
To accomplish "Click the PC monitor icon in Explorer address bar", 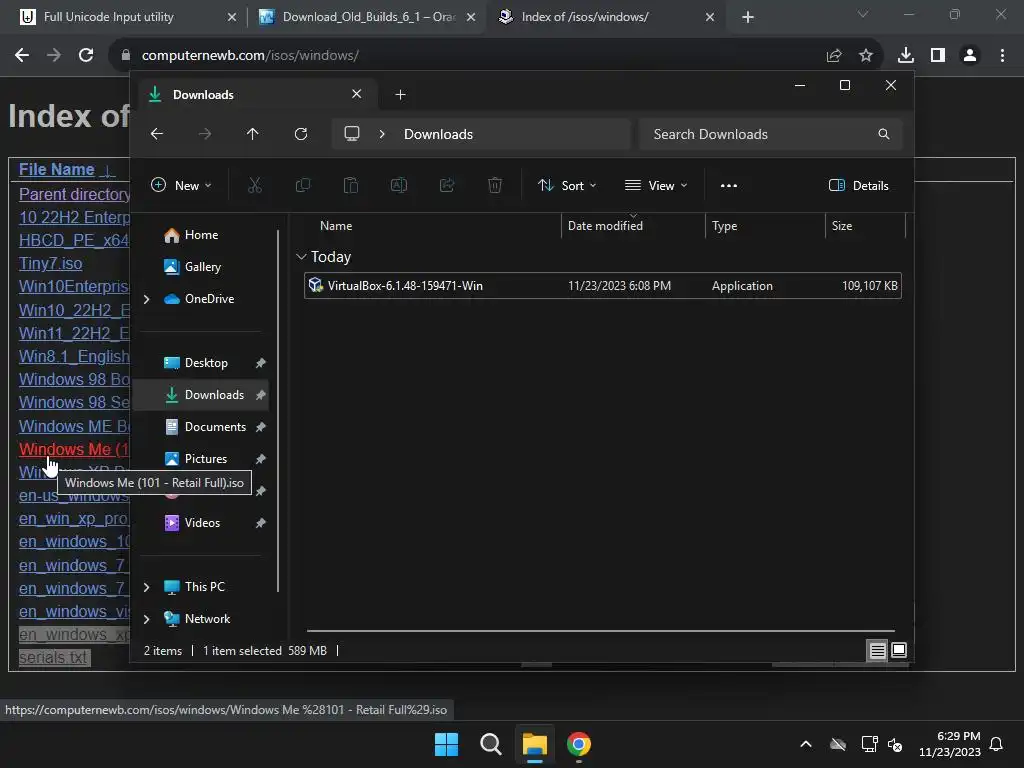I will tap(352, 134).
